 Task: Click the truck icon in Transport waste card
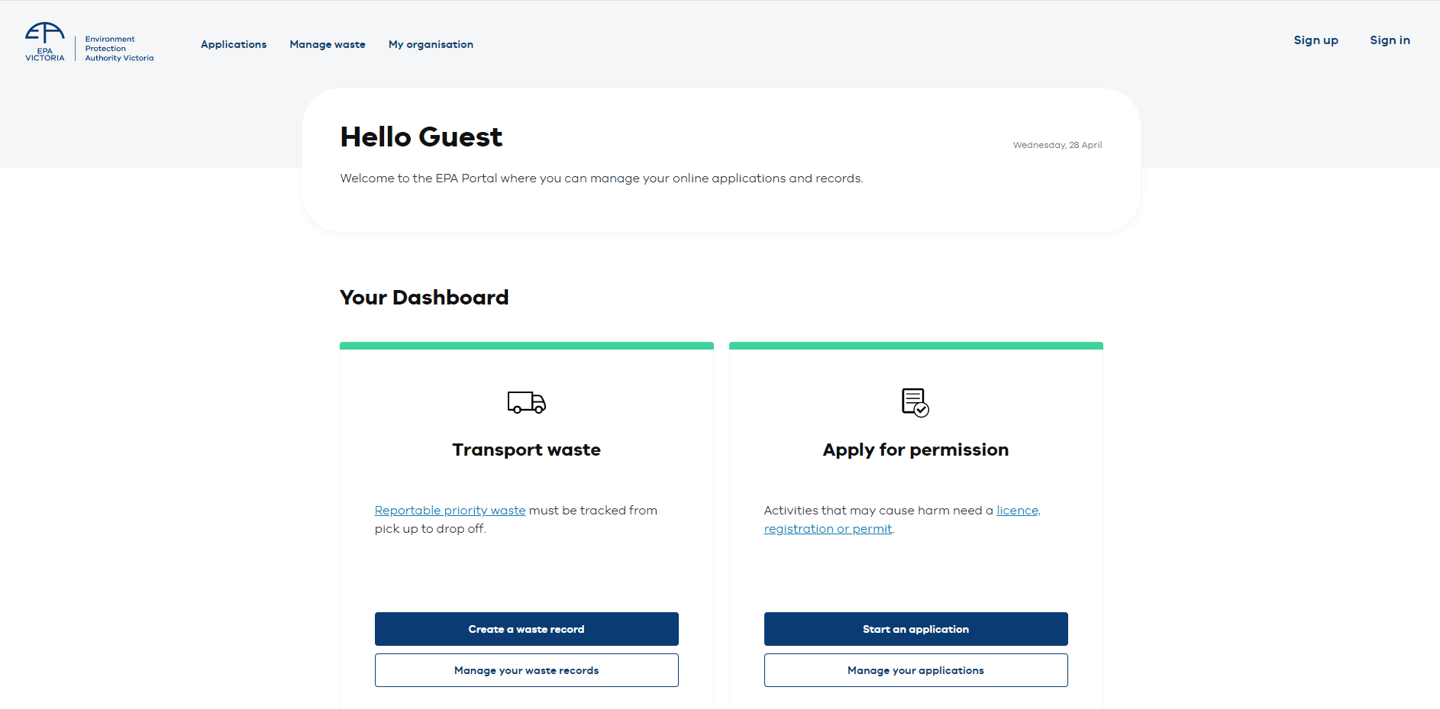click(x=526, y=402)
